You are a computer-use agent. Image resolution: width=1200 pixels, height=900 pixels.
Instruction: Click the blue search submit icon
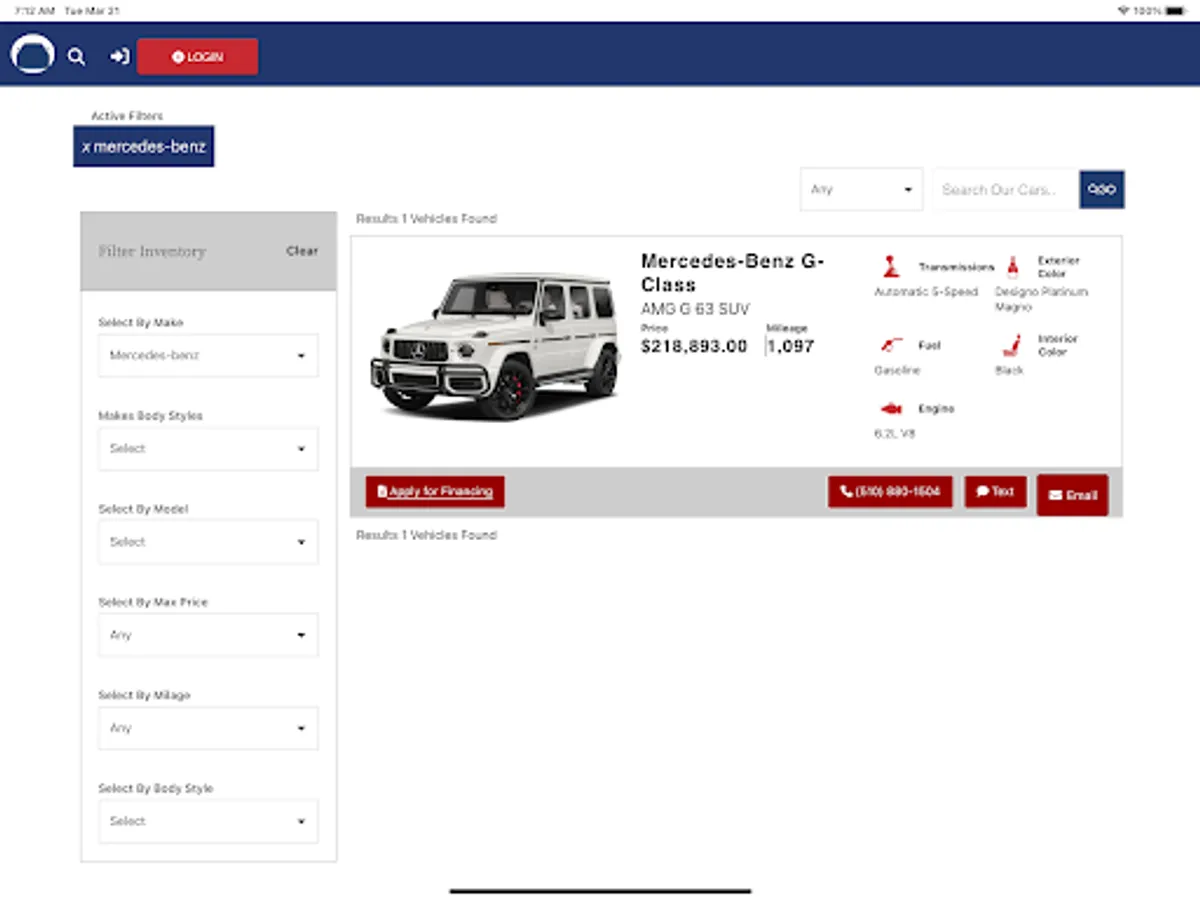click(x=1102, y=189)
